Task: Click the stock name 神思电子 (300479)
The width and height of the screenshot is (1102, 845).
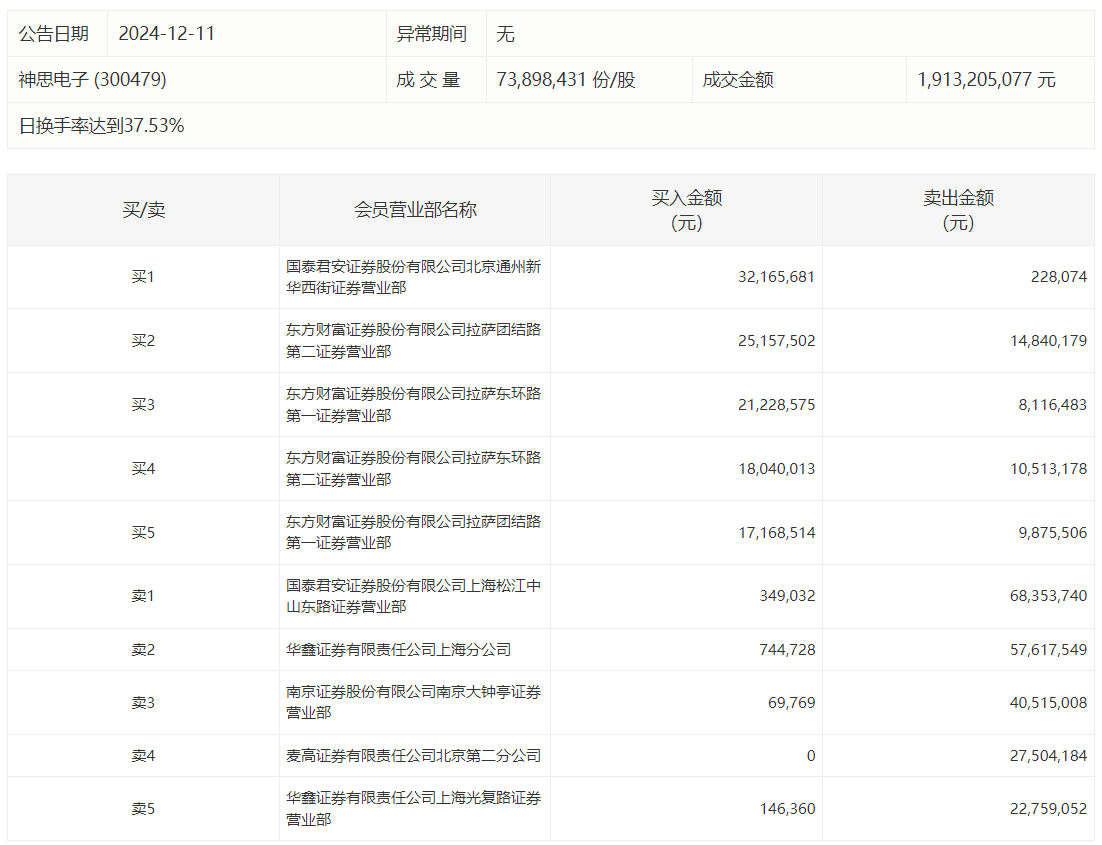Action: point(92,79)
